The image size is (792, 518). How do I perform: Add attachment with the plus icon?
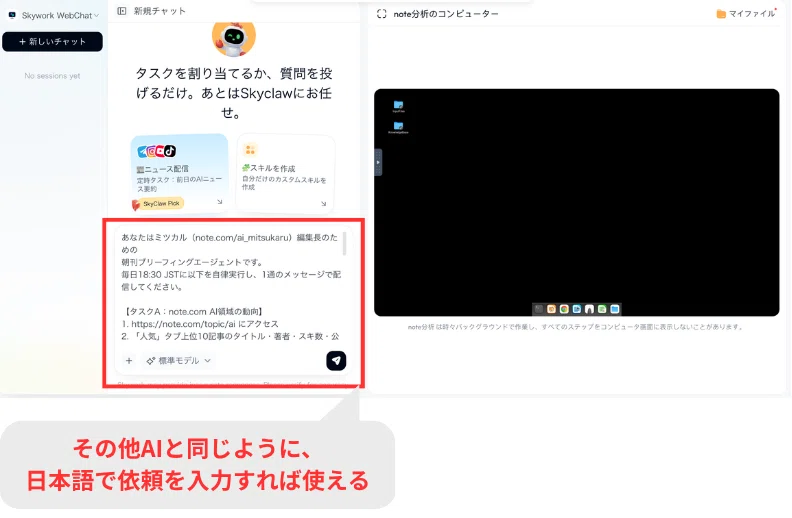[129, 360]
